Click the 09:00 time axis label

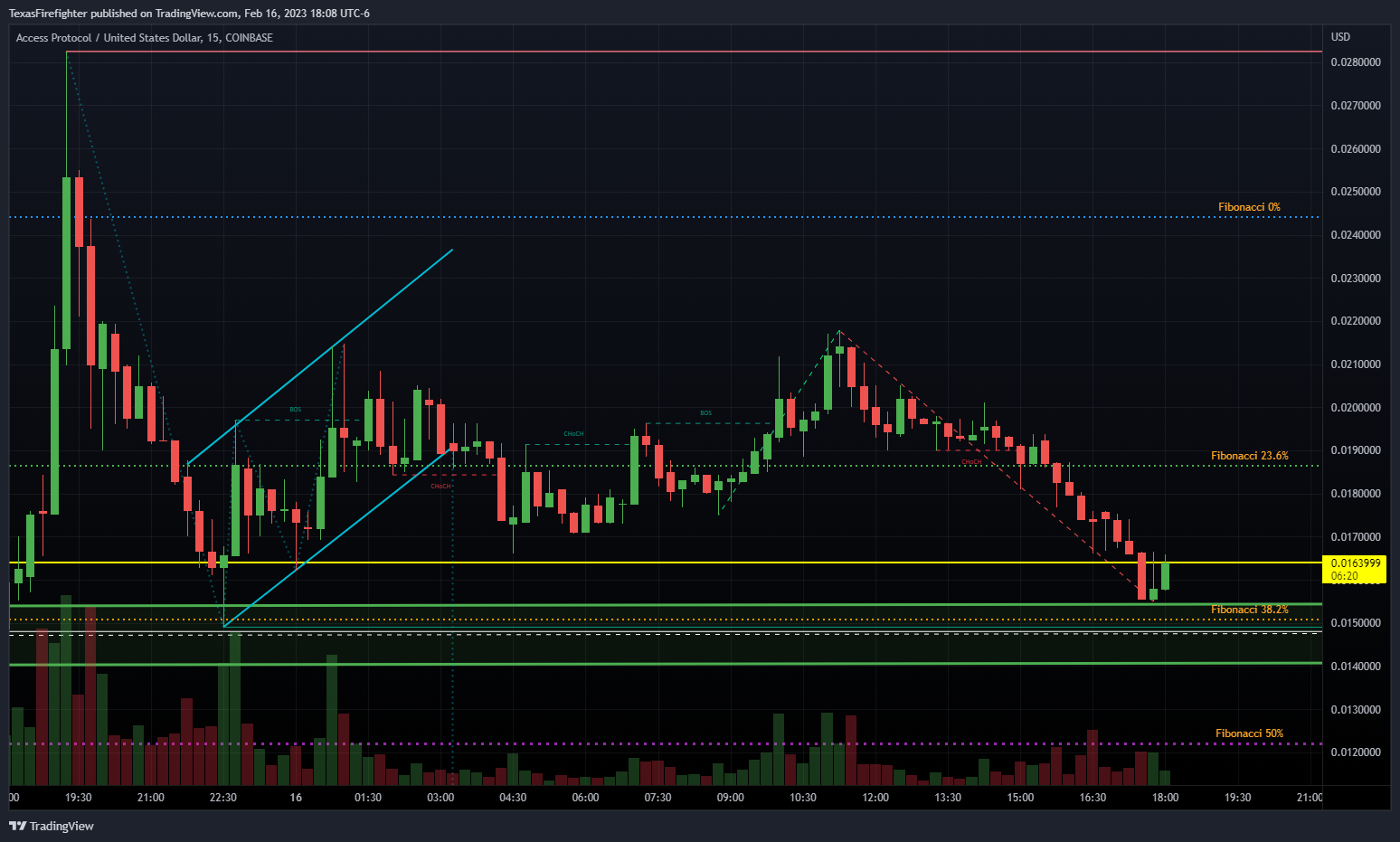(x=731, y=798)
